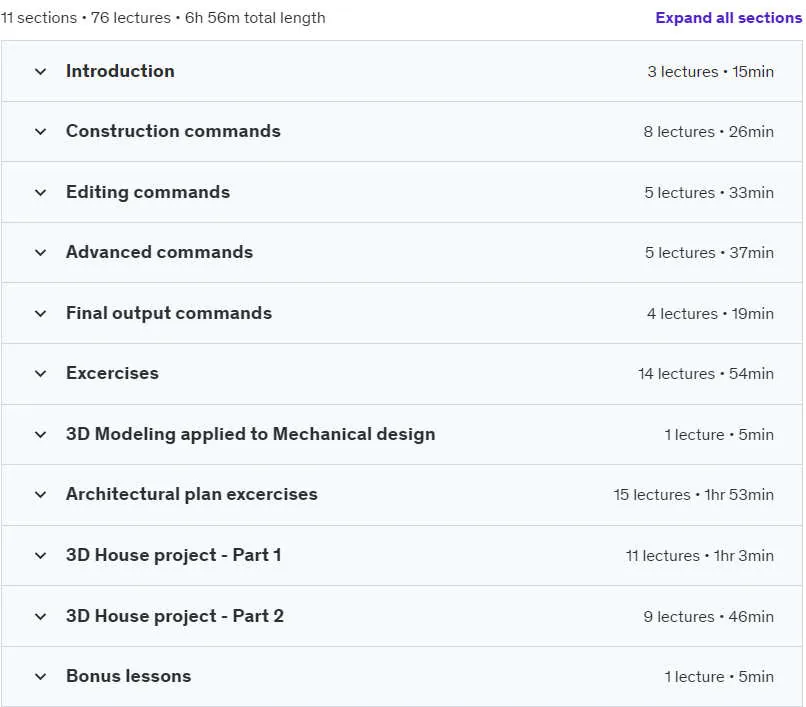This screenshot has height=707, width=806.
Task: Expand Bonus lessons chevron
Action: pyautogui.click(x=41, y=677)
